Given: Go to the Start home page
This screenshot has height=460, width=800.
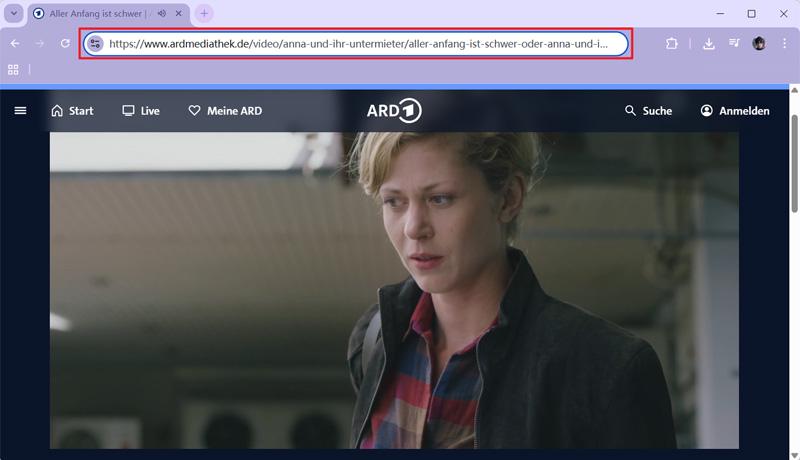Looking at the screenshot, I should coord(72,111).
